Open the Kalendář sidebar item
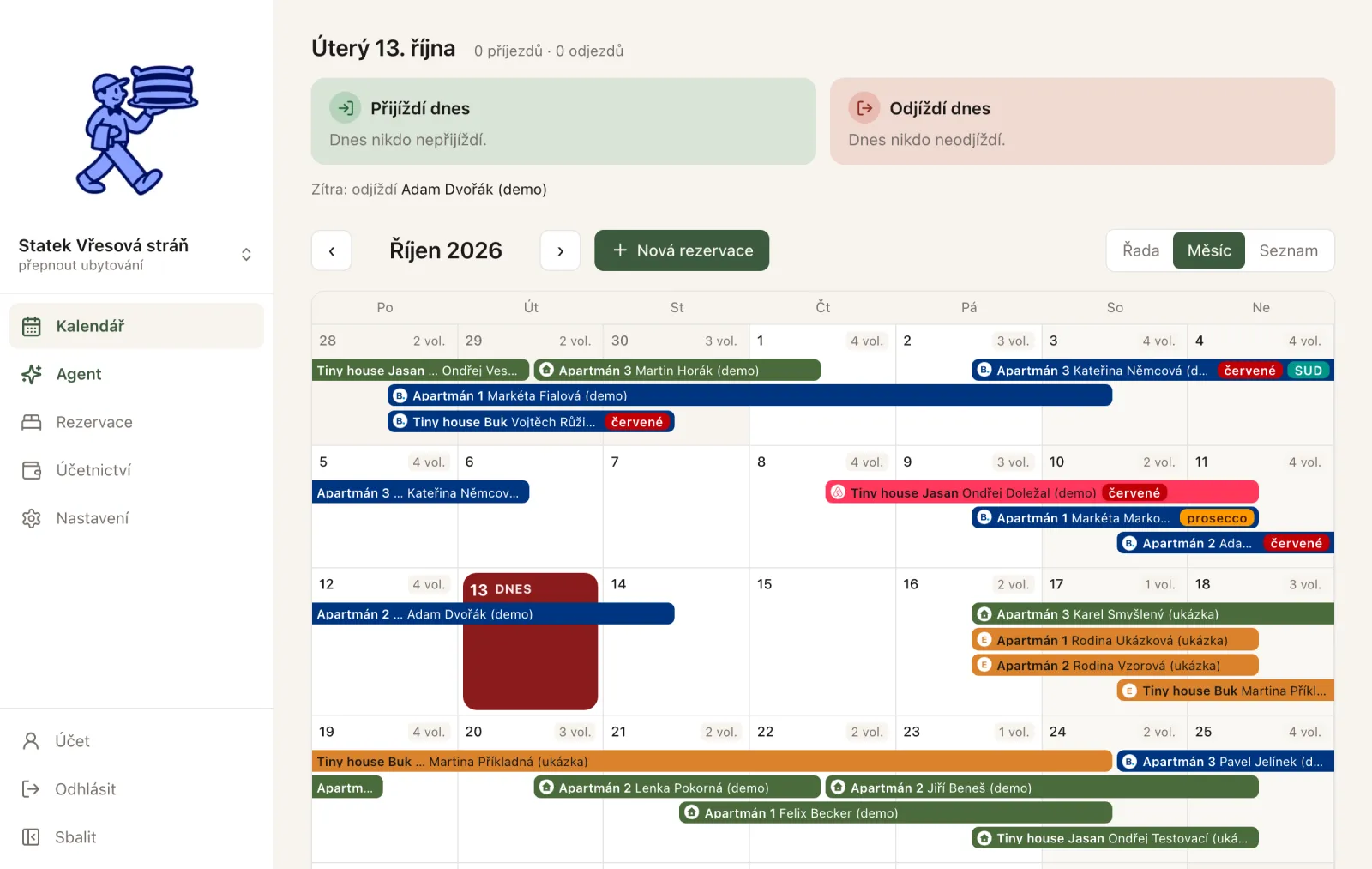The image size is (1372, 869). pos(136,326)
